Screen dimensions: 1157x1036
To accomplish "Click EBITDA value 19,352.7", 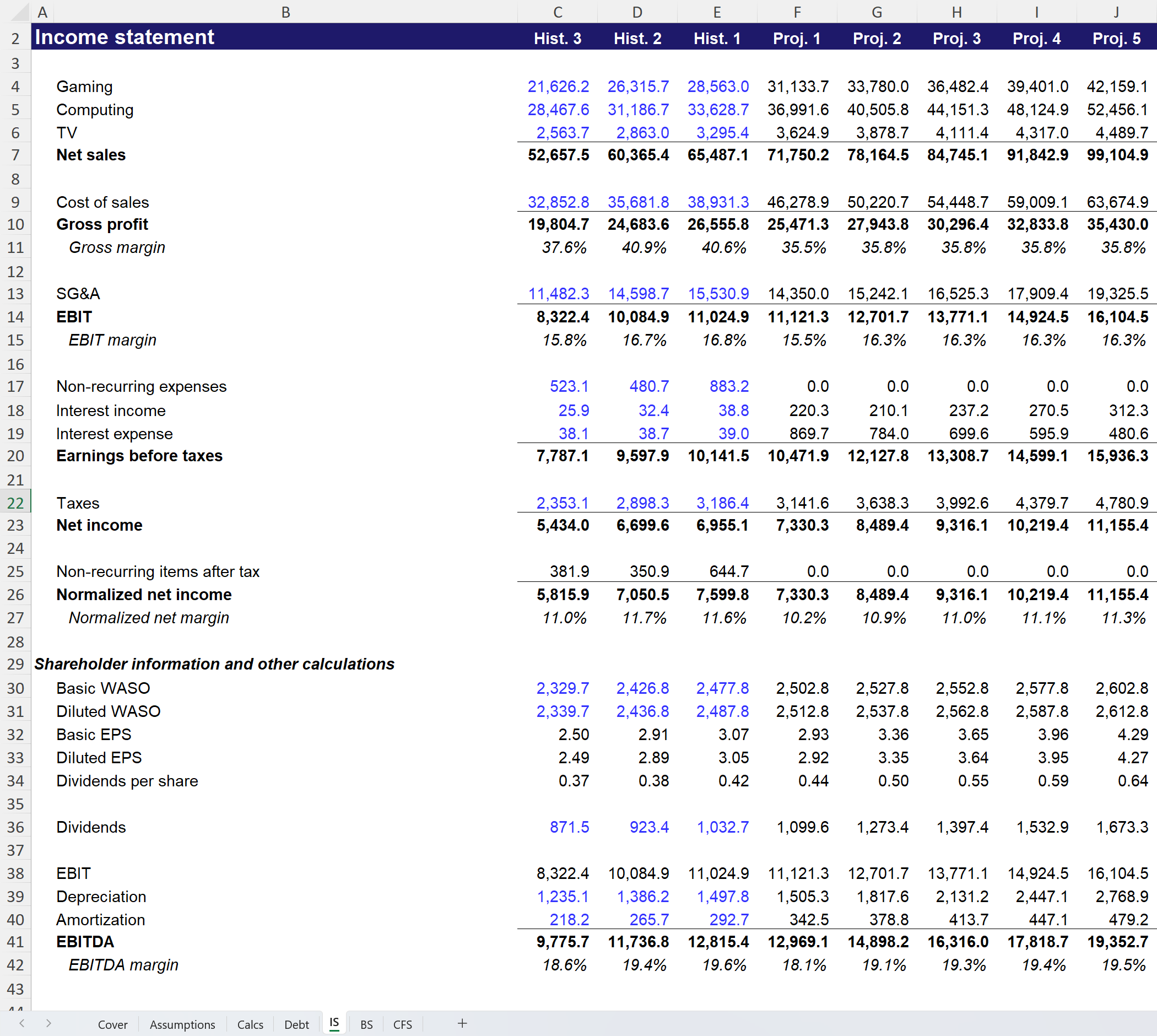I will tap(1118, 942).
